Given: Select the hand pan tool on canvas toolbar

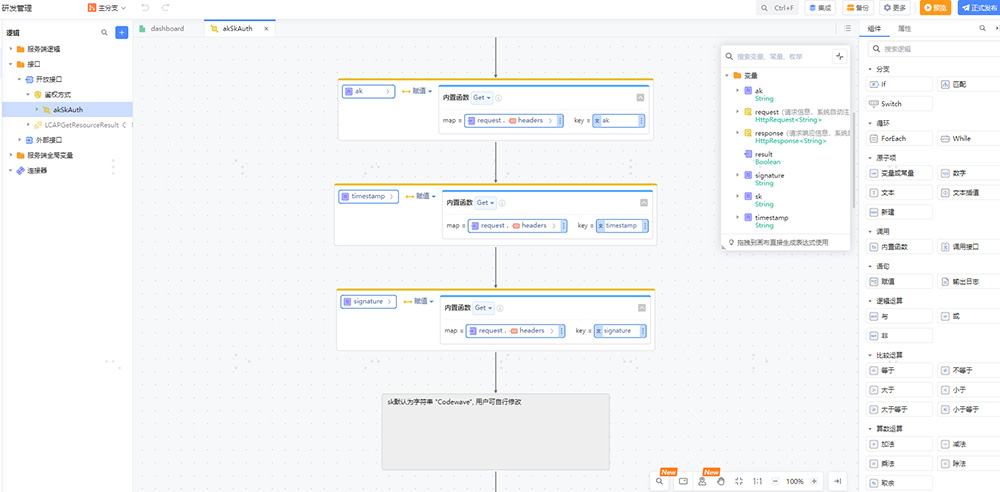Looking at the screenshot, I should point(720,481).
